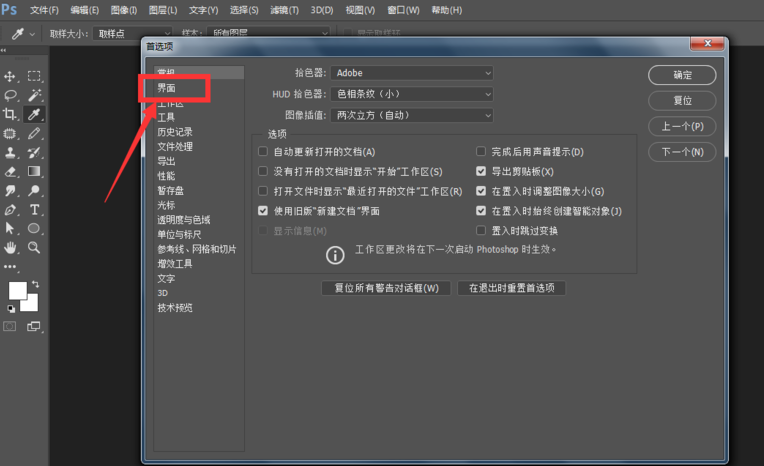Open the eyedropper tool preset picker arrow
This screenshot has height=466, width=764.
tap(32, 34)
